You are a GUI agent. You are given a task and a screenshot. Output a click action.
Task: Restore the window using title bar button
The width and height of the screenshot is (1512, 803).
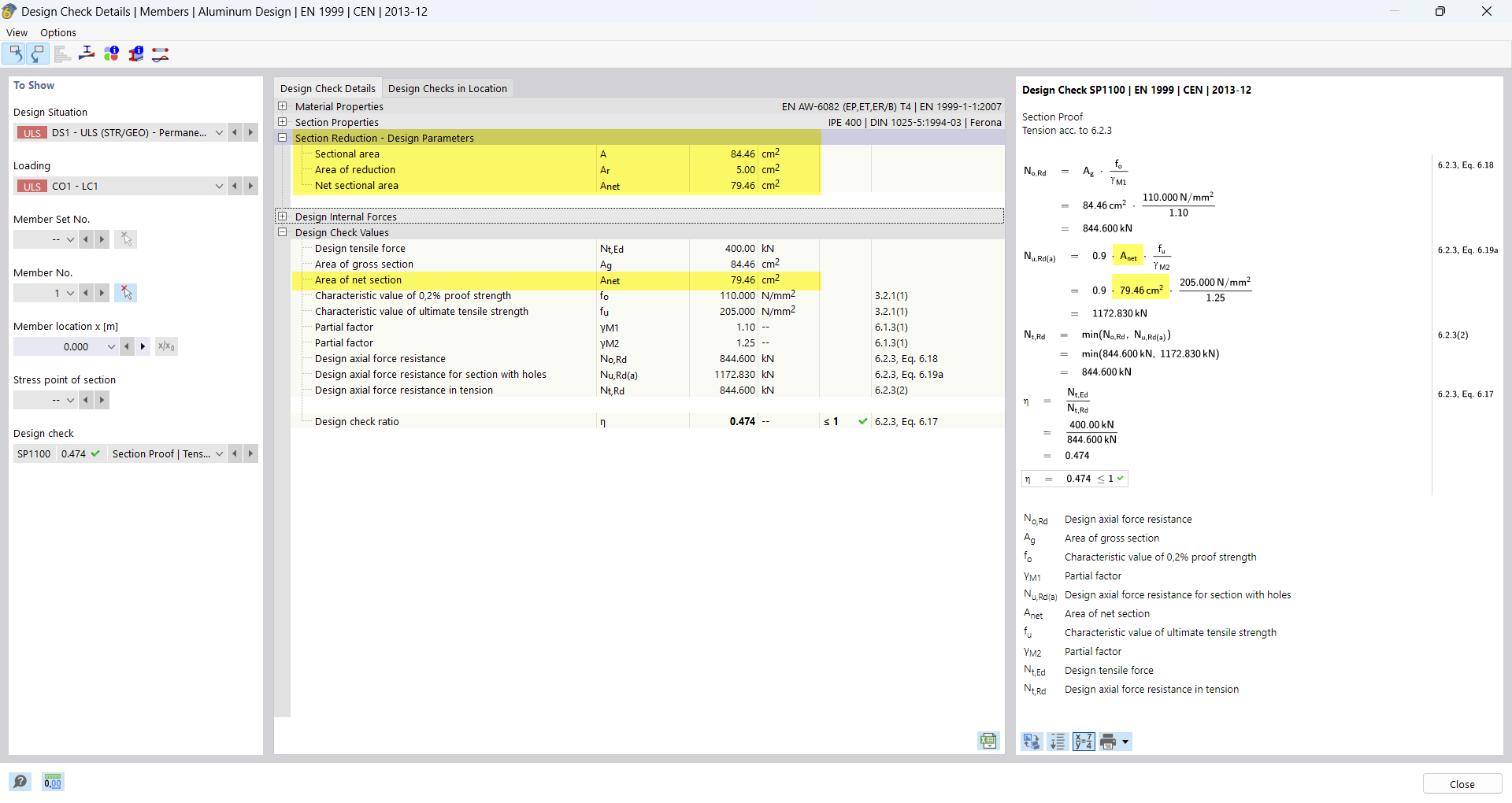pos(1440,11)
